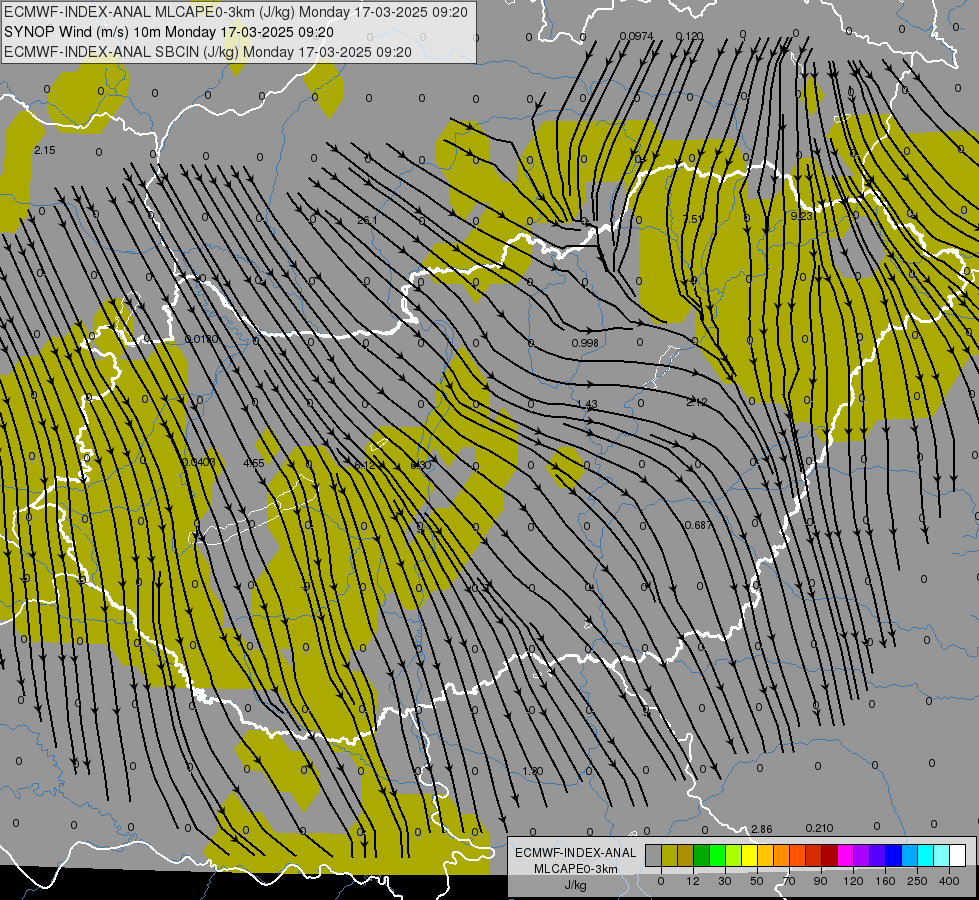Click the SYNOP Wind 10m title line

169,32
